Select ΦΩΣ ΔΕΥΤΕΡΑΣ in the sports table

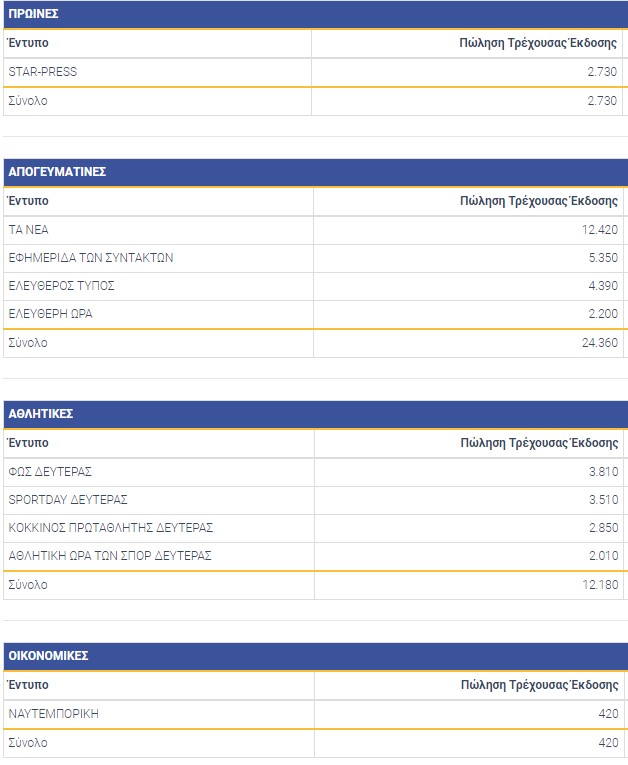[x=50, y=471]
